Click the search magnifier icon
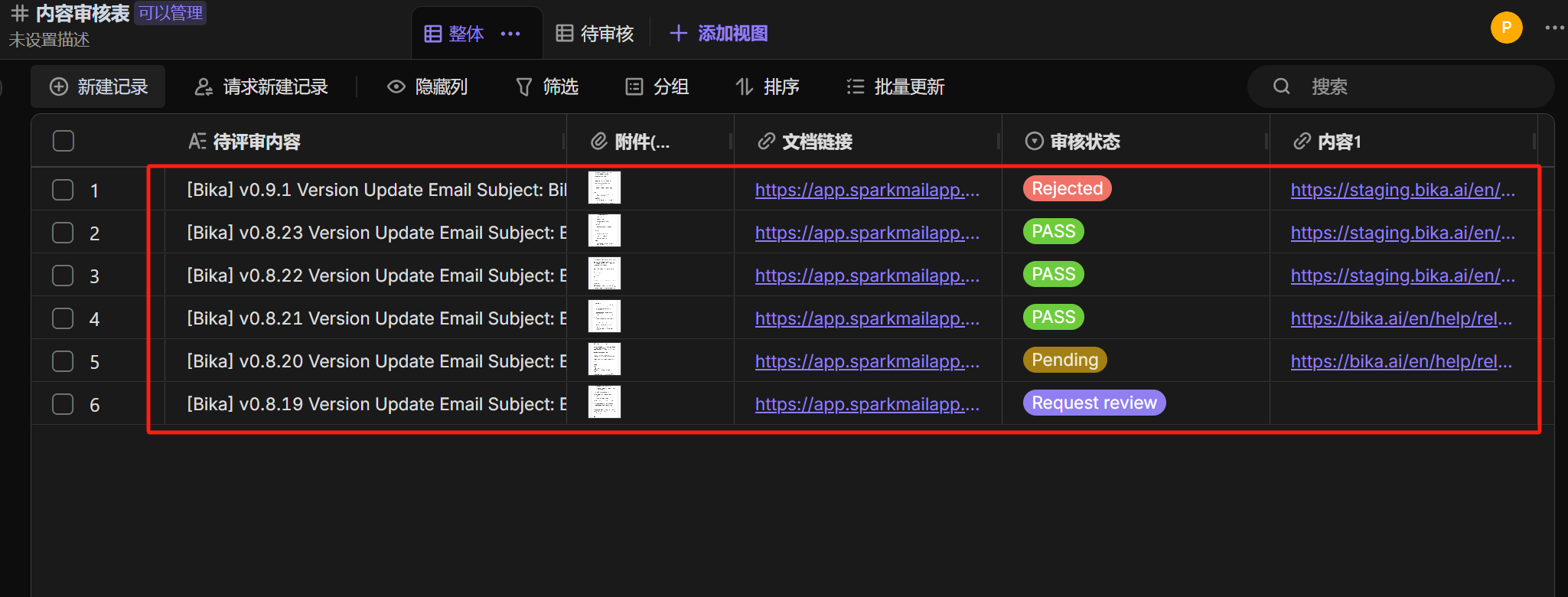Image resolution: width=1568 pixels, height=597 pixels. [1282, 86]
